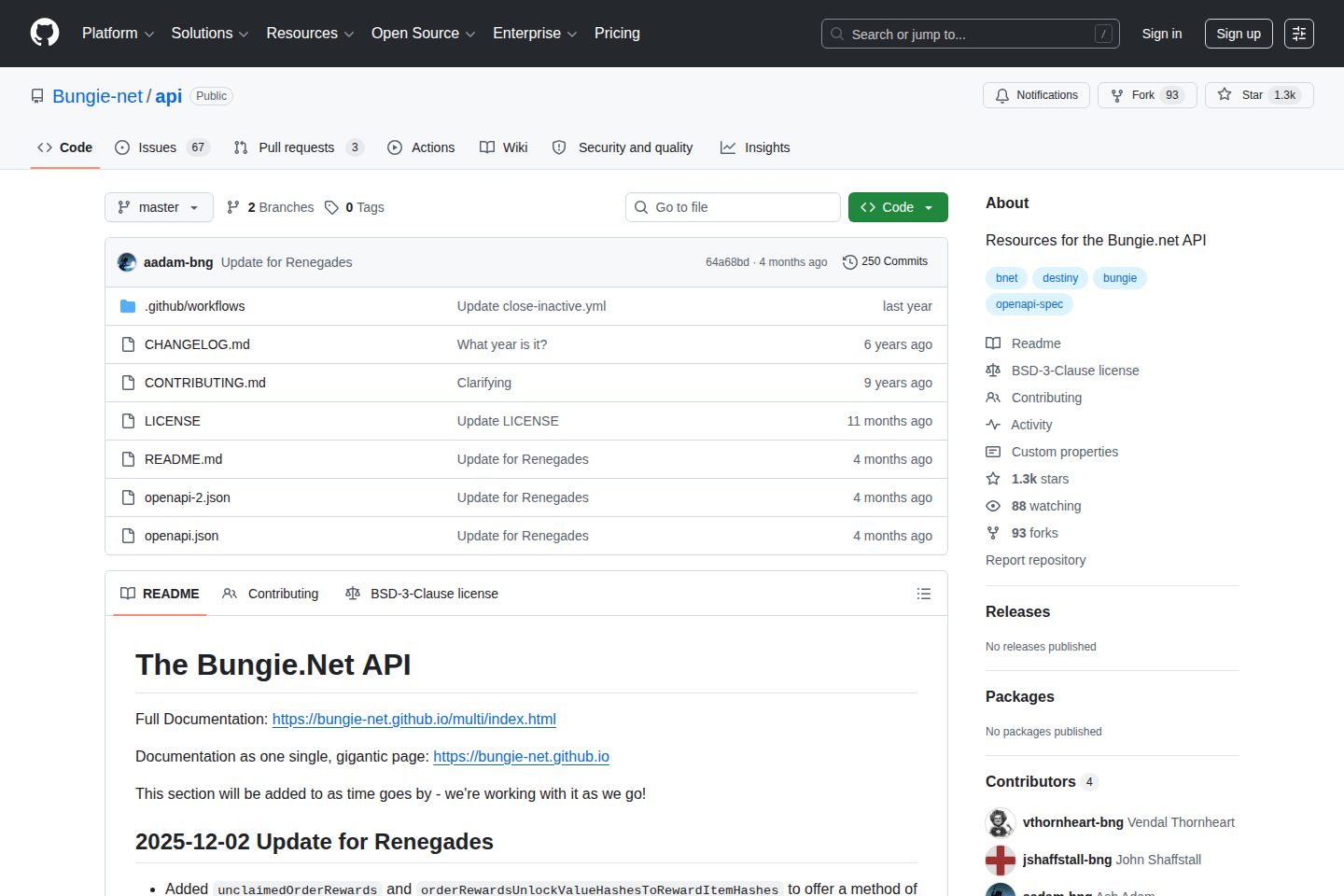Select the destiny topic tag

(x=1059, y=278)
